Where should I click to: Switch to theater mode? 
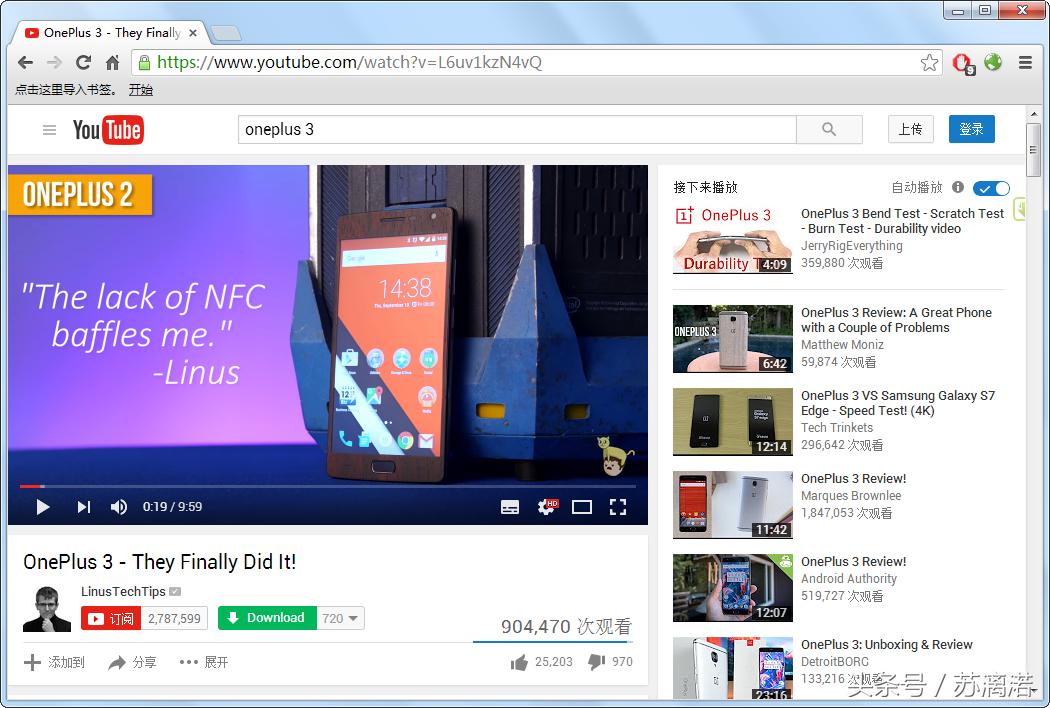[x=582, y=507]
